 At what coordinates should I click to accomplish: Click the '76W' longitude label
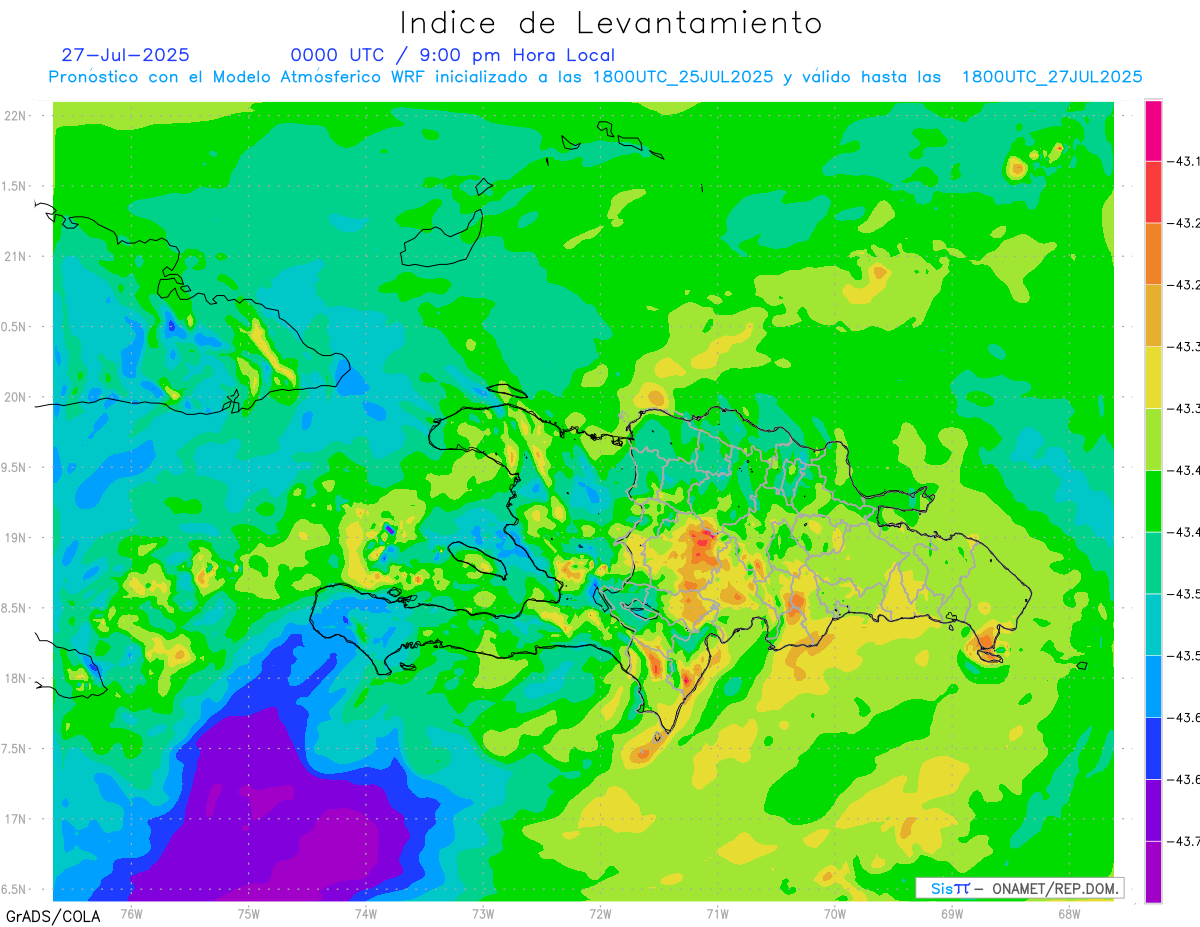pyautogui.click(x=131, y=913)
